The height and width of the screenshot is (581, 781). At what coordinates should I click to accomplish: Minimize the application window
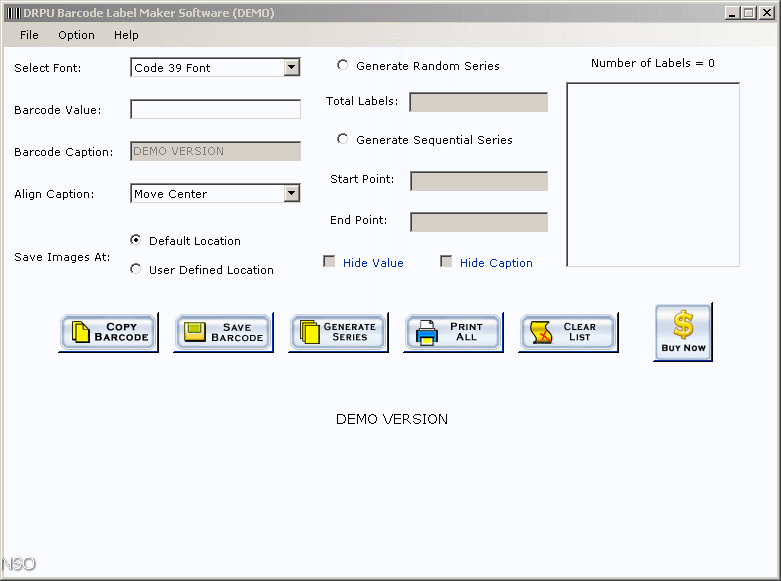click(732, 13)
